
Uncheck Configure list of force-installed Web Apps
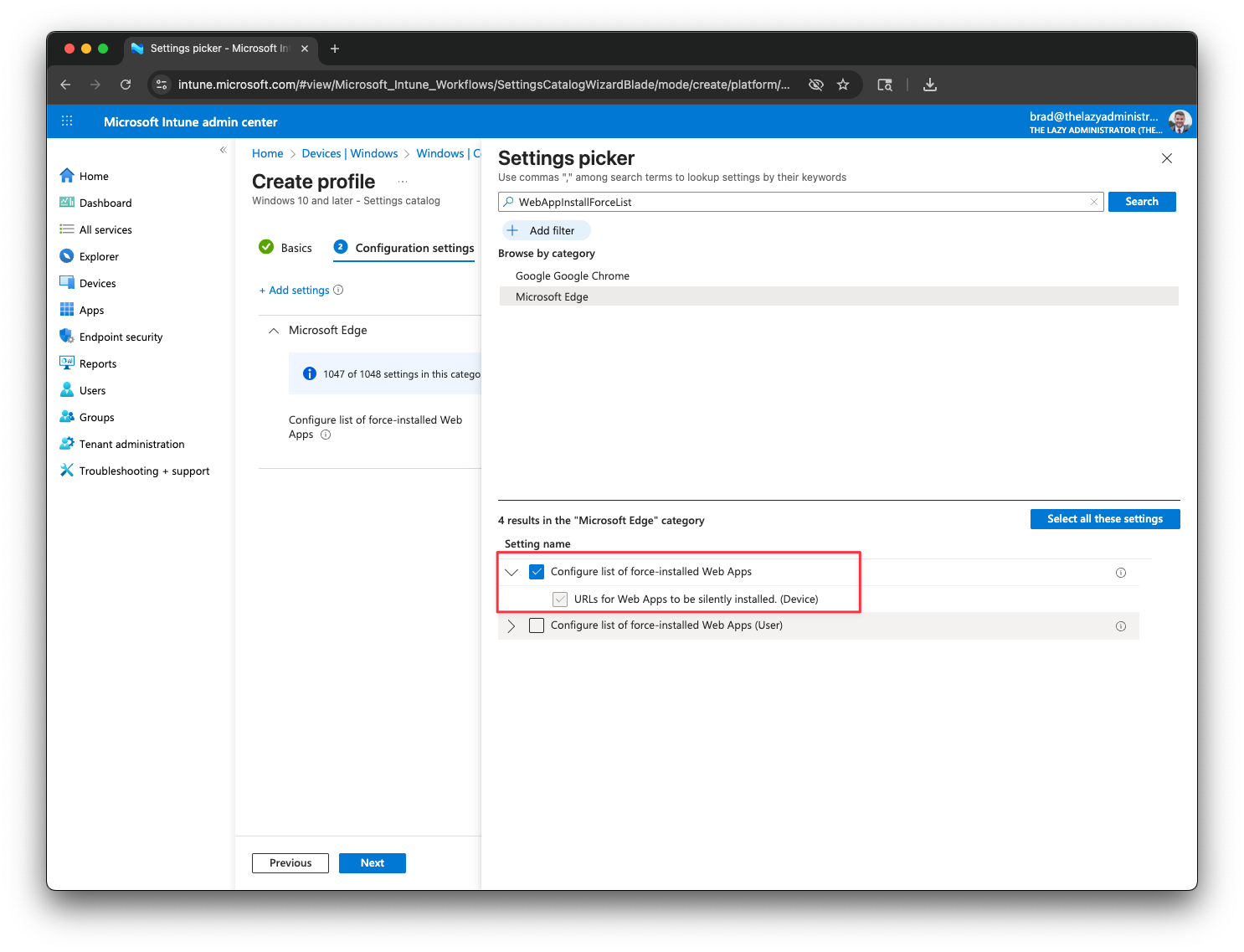(x=537, y=572)
